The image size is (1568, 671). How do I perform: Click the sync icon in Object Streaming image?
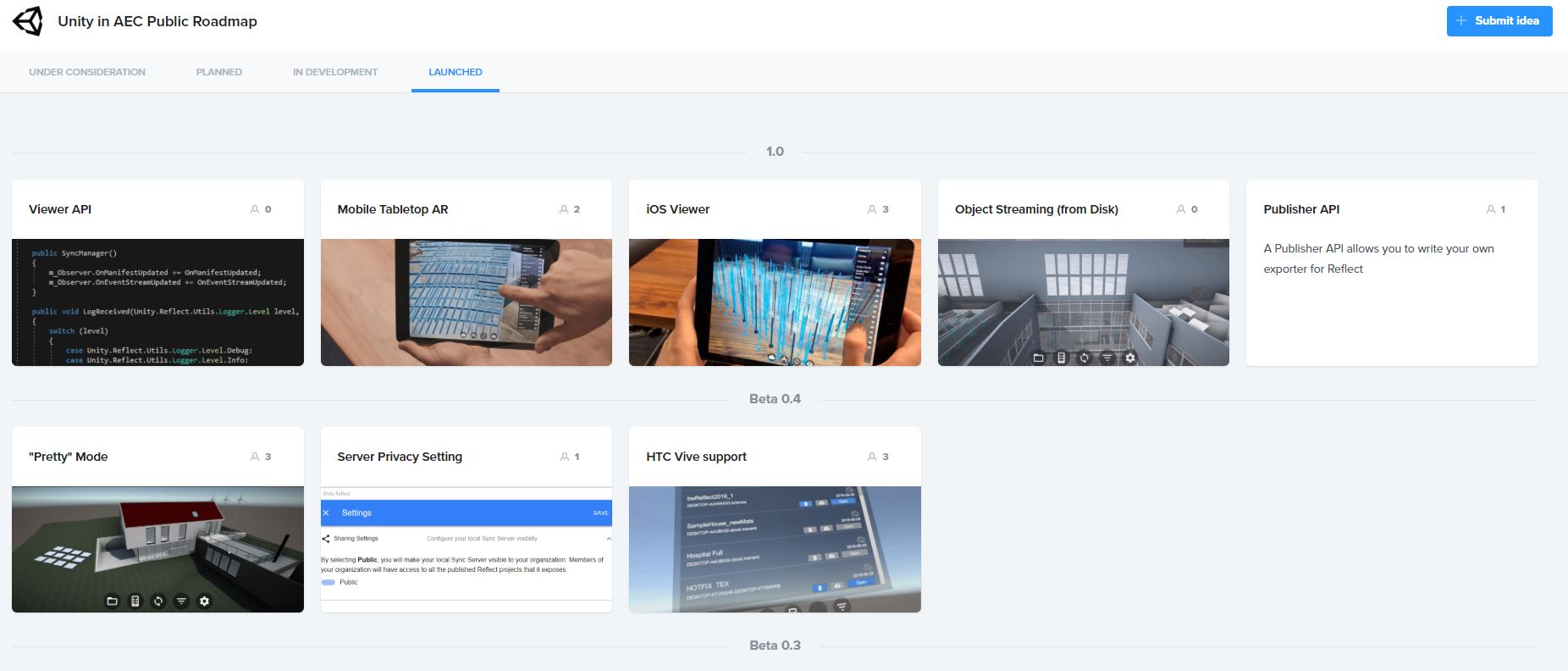click(1084, 358)
